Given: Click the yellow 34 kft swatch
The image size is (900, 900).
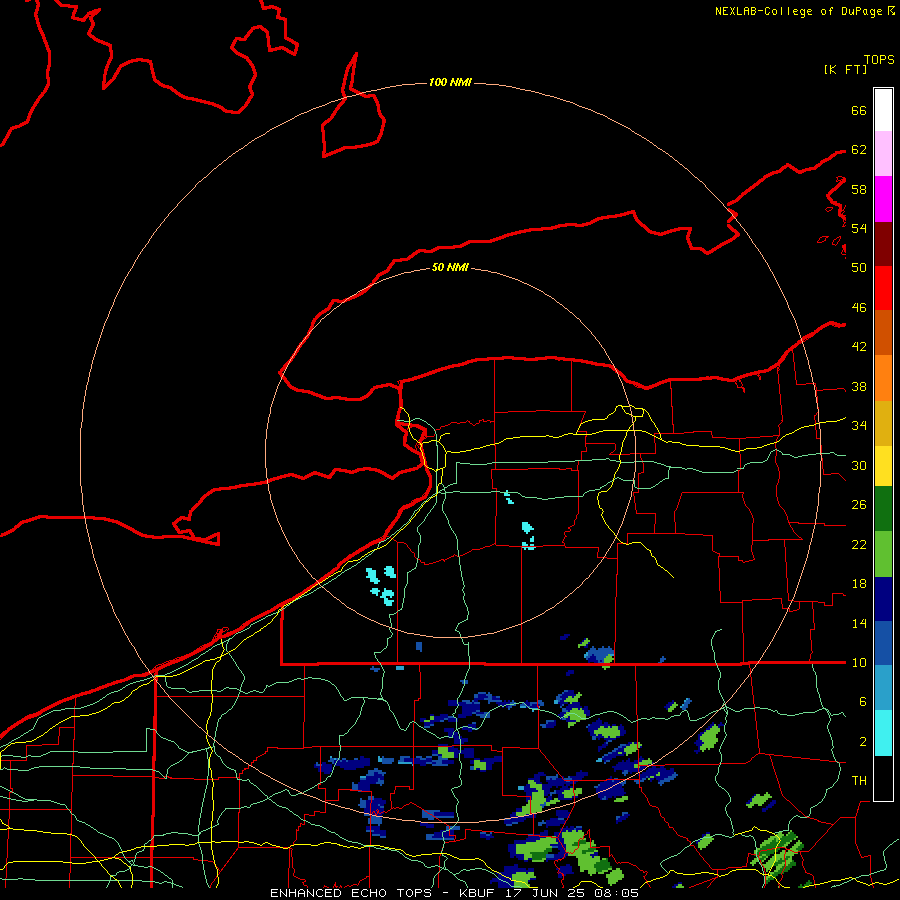Looking at the screenshot, I should (x=883, y=466).
